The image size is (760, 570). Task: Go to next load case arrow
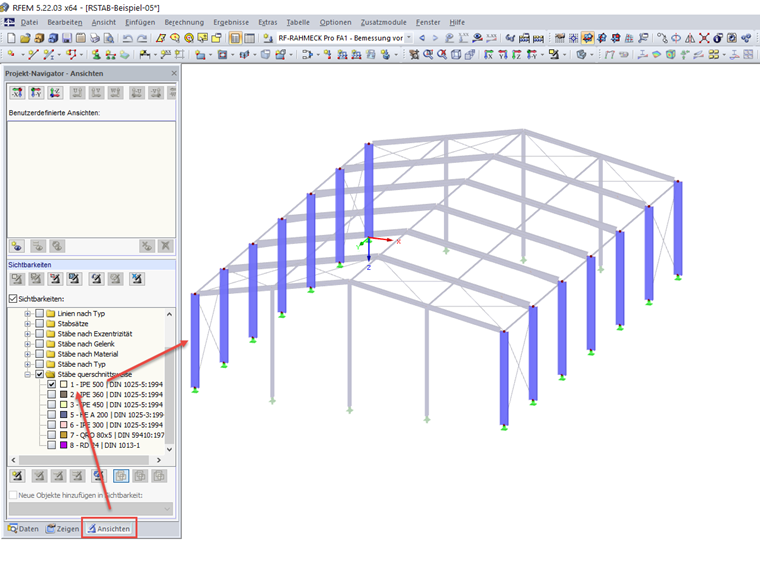point(435,38)
